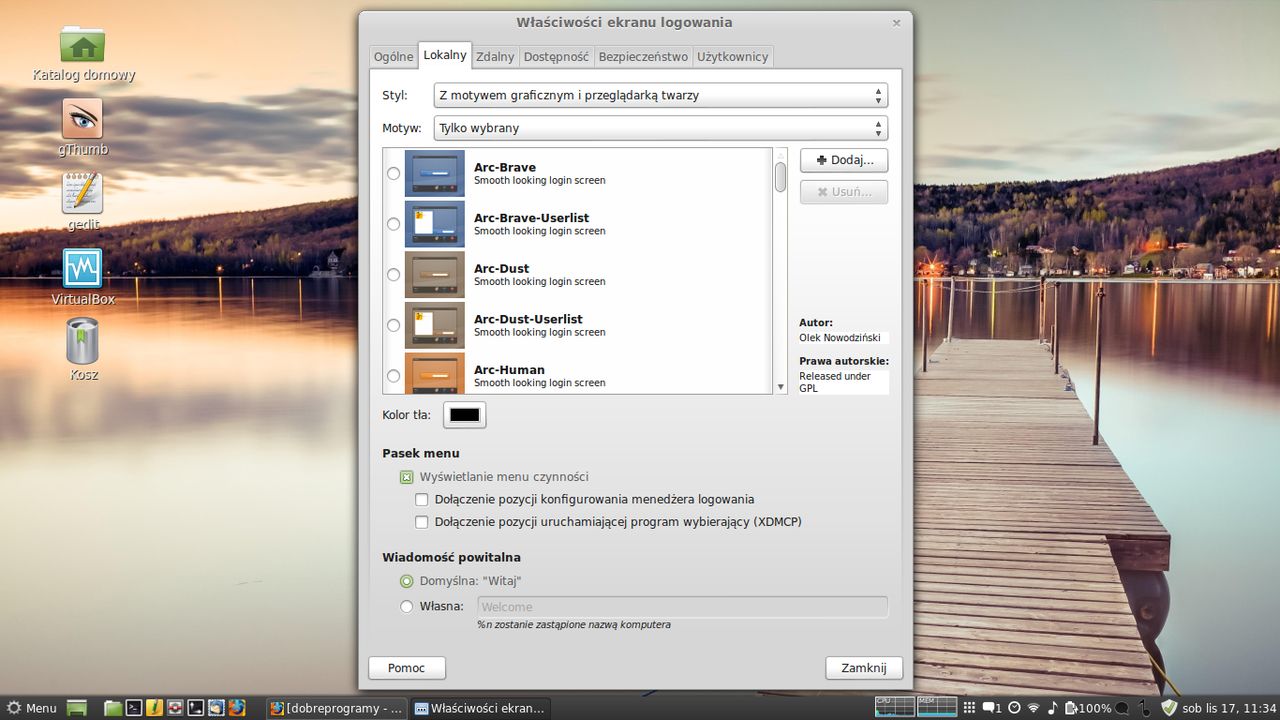Click the red lifebuoy panel launcher
This screenshot has height=720, width=1280.
point(174,708)
